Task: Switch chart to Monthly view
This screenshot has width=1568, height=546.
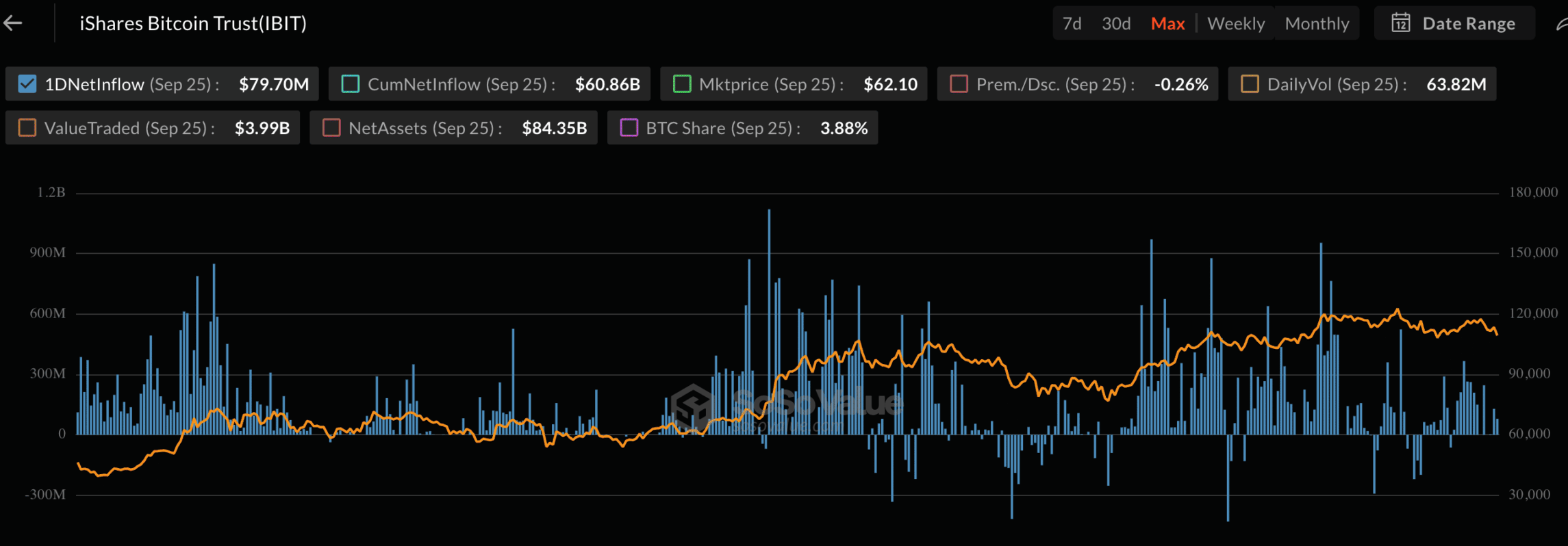Action: coord(1317,24)
